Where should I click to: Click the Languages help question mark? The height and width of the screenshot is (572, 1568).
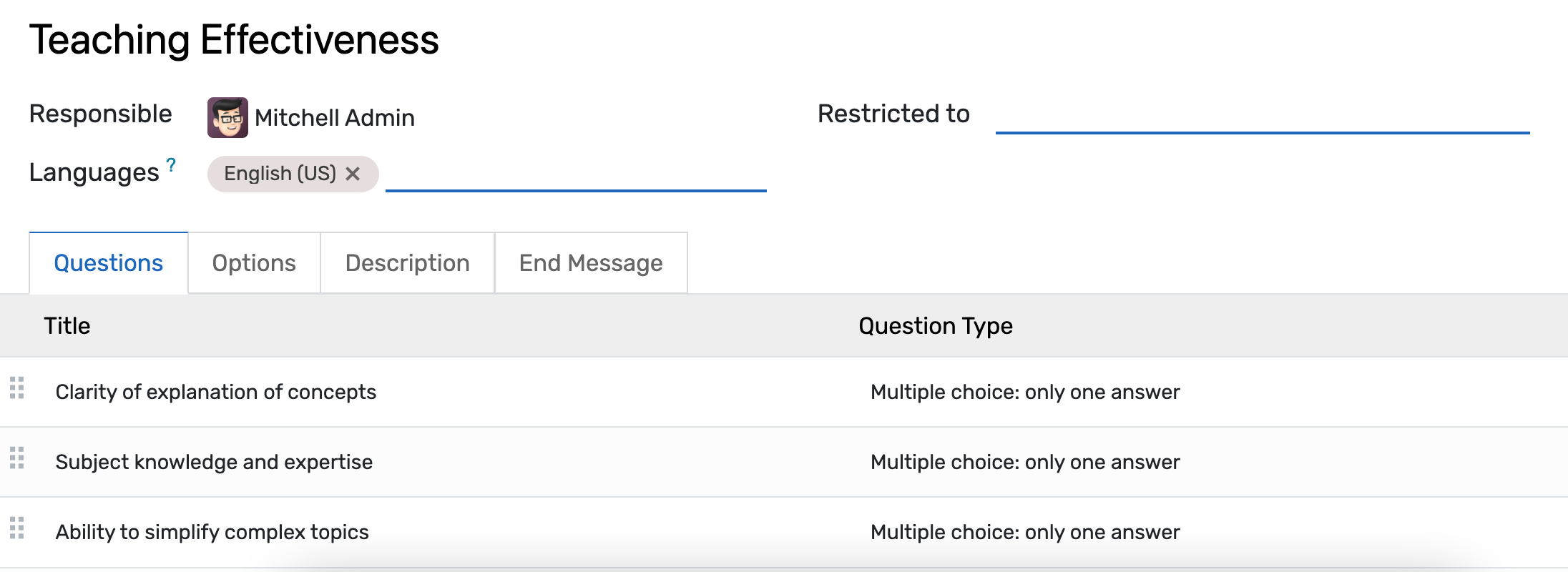coord(171,165)
